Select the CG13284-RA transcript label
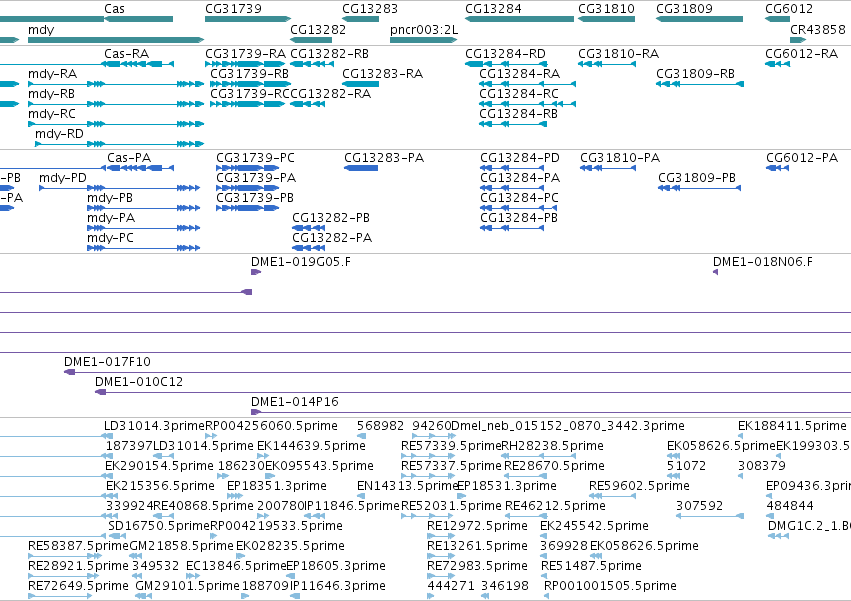 pyautogui.click(x=519, y=74)
